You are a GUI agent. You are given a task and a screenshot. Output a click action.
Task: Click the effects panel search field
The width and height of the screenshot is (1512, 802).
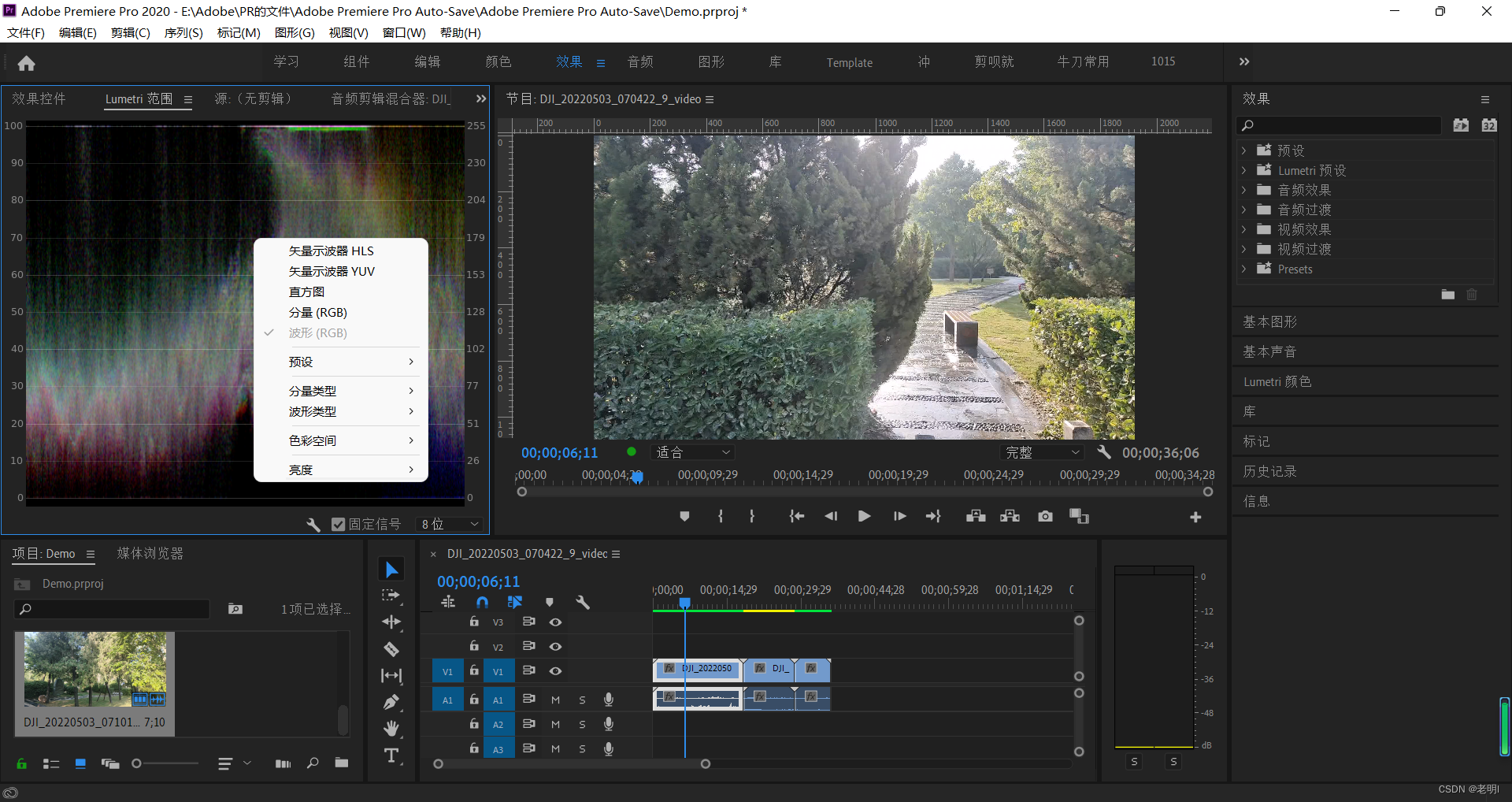click(x=1339, y=125)
